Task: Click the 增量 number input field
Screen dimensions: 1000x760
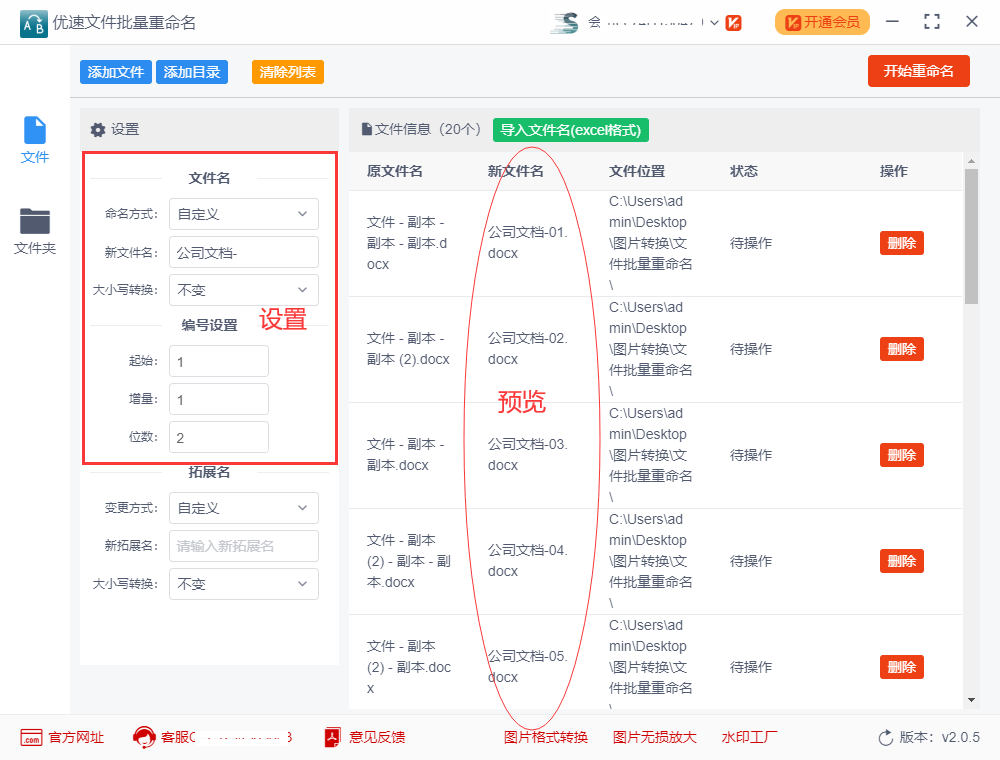Action: coord(219,400)
